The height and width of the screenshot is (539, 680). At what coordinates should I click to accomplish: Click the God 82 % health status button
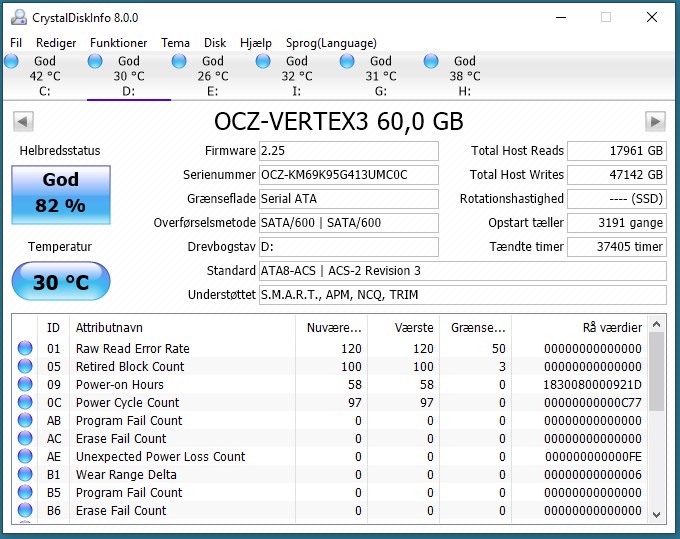(x=61, y=195)
